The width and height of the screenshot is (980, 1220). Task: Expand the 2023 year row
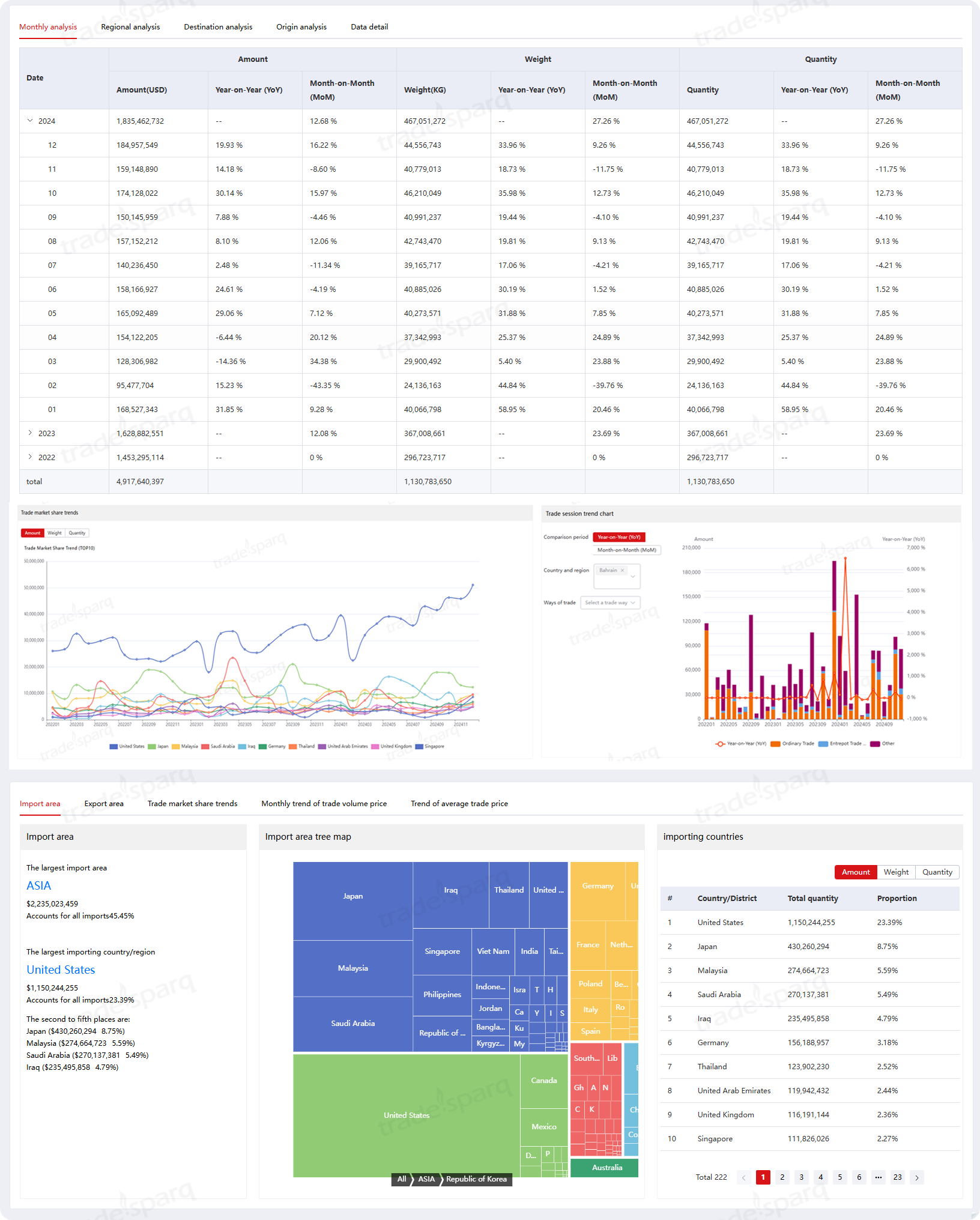[x=30, y=433]
